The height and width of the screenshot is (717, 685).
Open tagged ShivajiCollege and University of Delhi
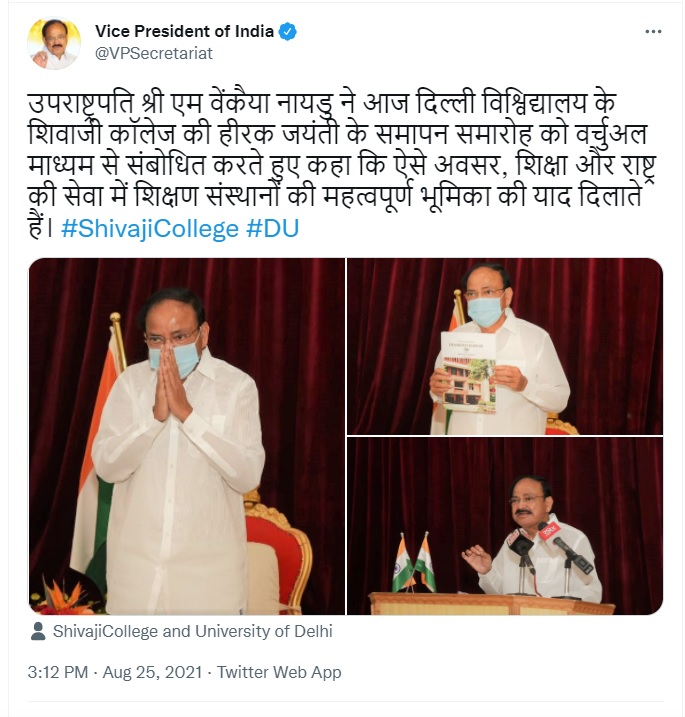tap(193, 631)
